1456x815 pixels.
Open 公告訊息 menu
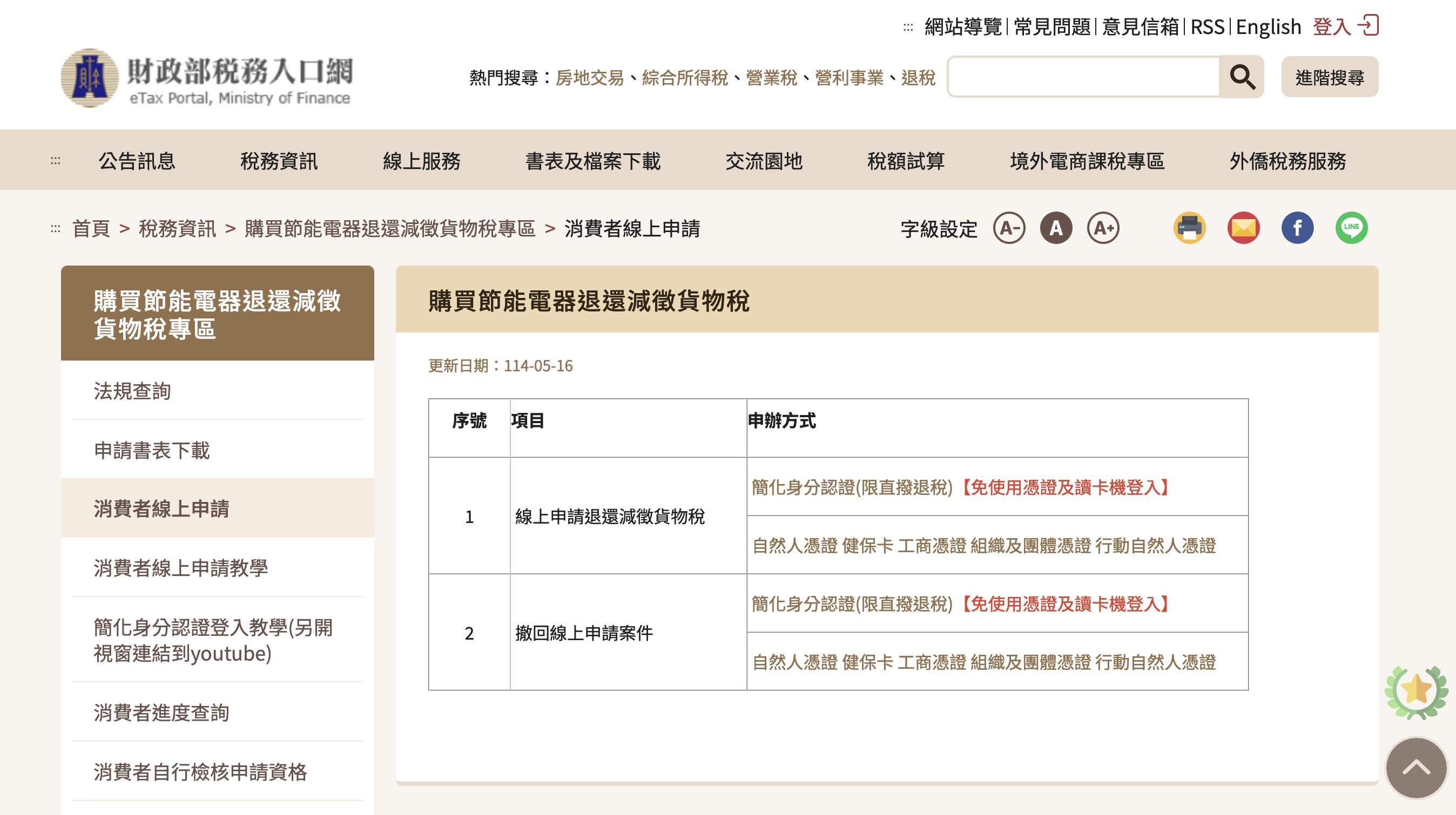(137, 161)
